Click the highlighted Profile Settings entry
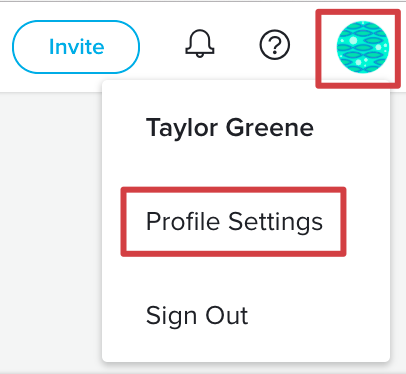 (234, 222)
